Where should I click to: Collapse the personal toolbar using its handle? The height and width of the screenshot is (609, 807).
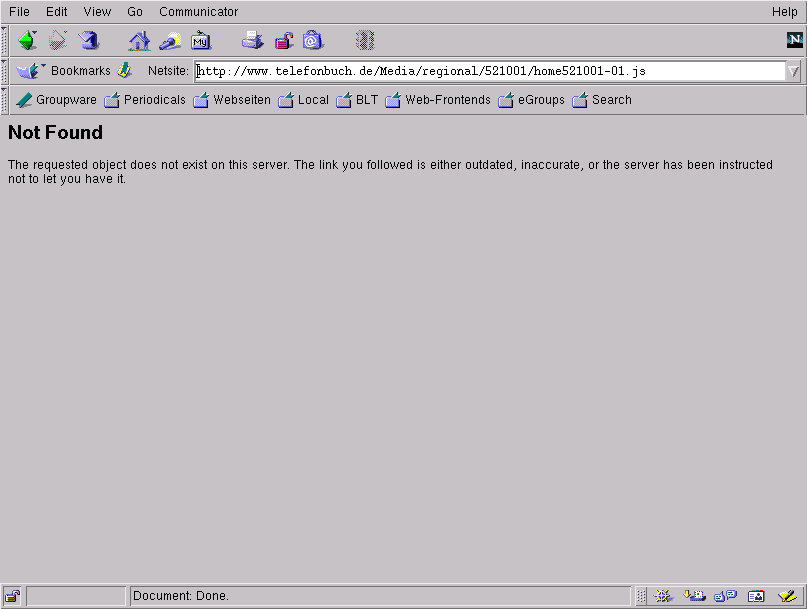pos(5,100)
